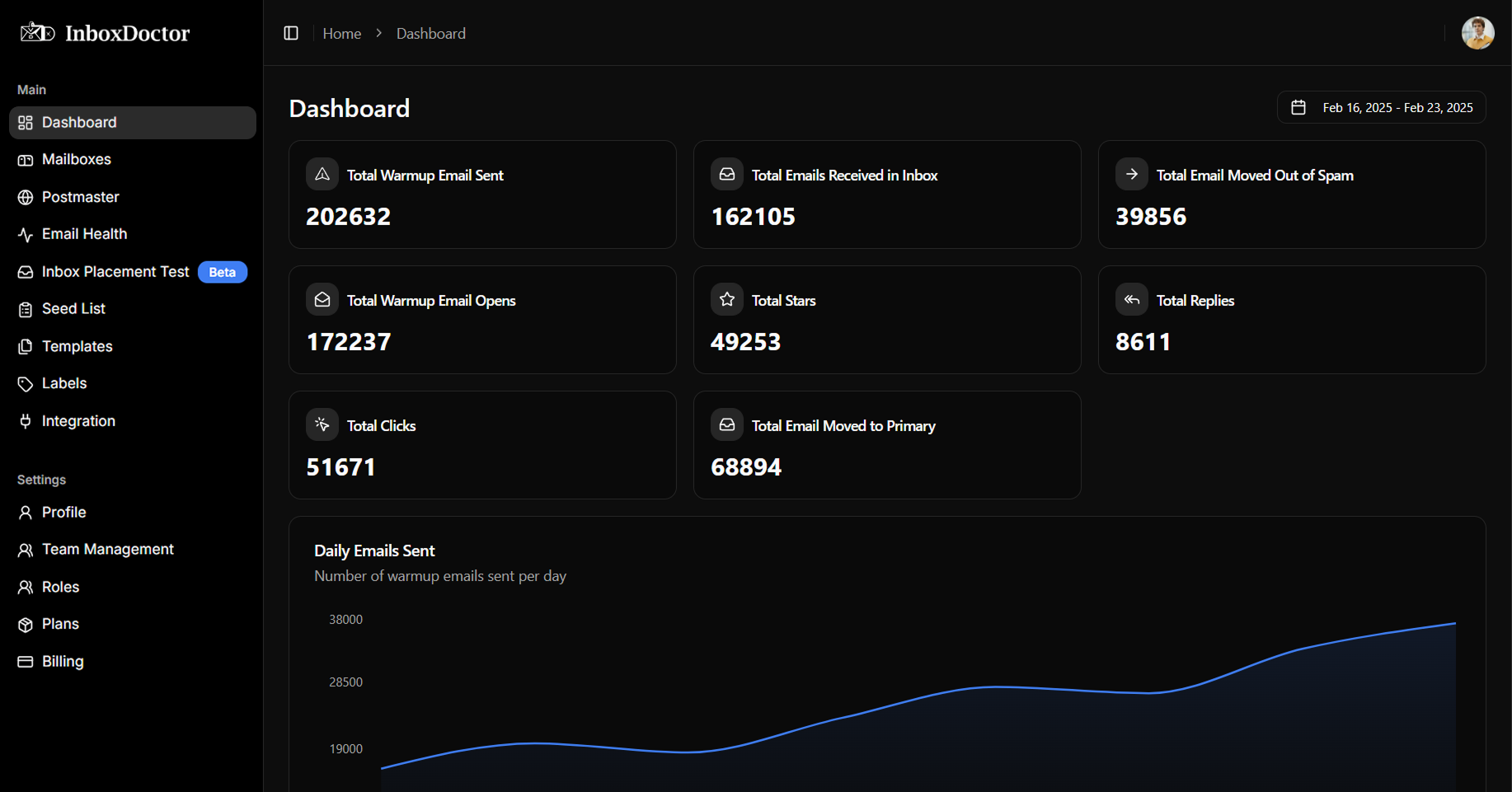Viewport: 1512px width, 792px height.
Task: Click the Beta badge on Inbox Placement Test
Action: coord(222,272)
